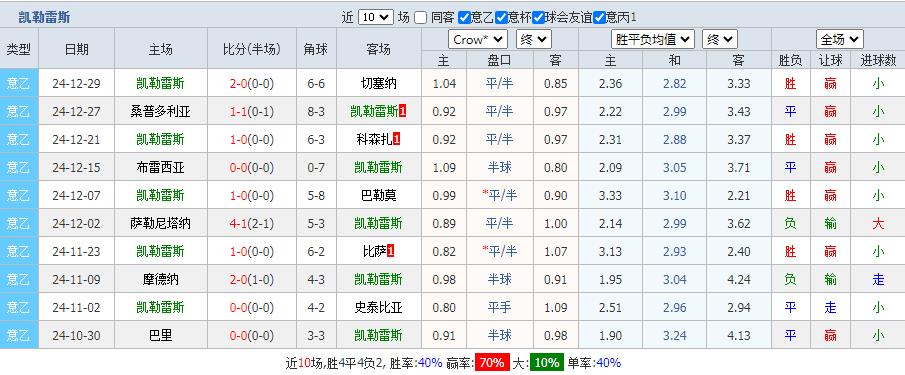Image resolution: width=905 pixels, height=375 pixels.
Task: Click the 盘口 column header
Action: [x=500, y=60]
